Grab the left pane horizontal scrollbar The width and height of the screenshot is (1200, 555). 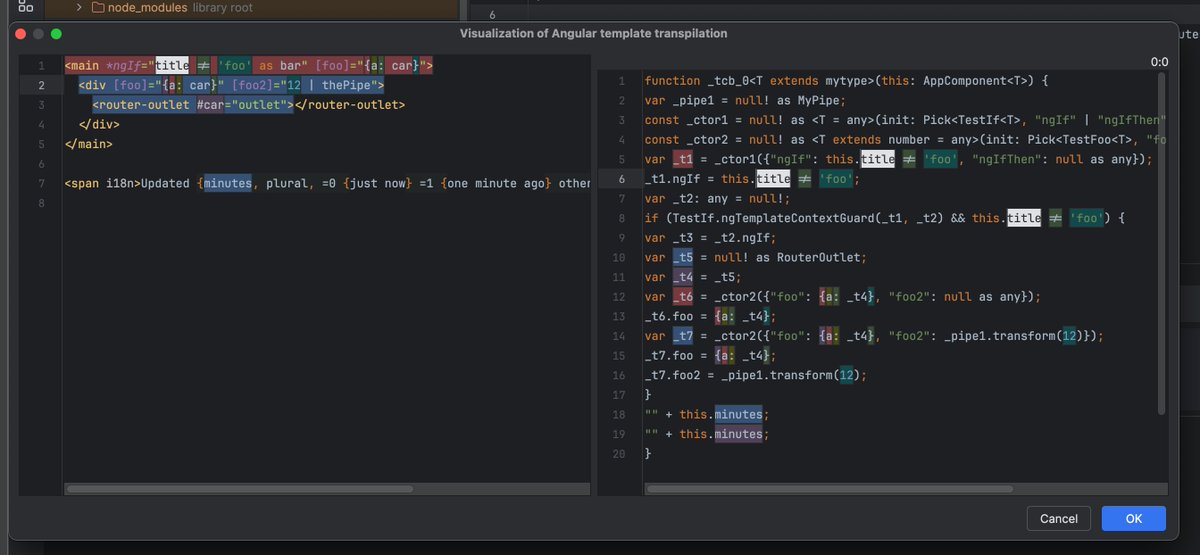point(239,489)
